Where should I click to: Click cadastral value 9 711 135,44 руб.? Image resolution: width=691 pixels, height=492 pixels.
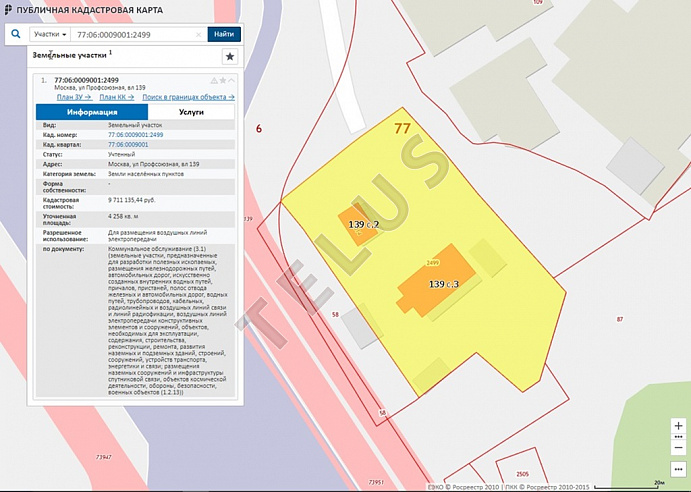pos(132,200)
